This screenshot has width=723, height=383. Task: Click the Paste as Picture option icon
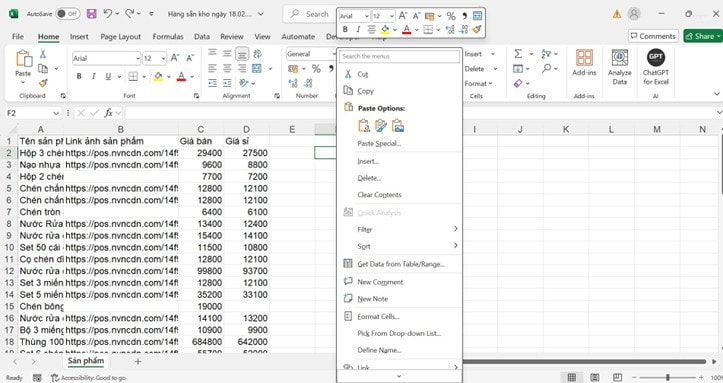(x=397, y=125)
